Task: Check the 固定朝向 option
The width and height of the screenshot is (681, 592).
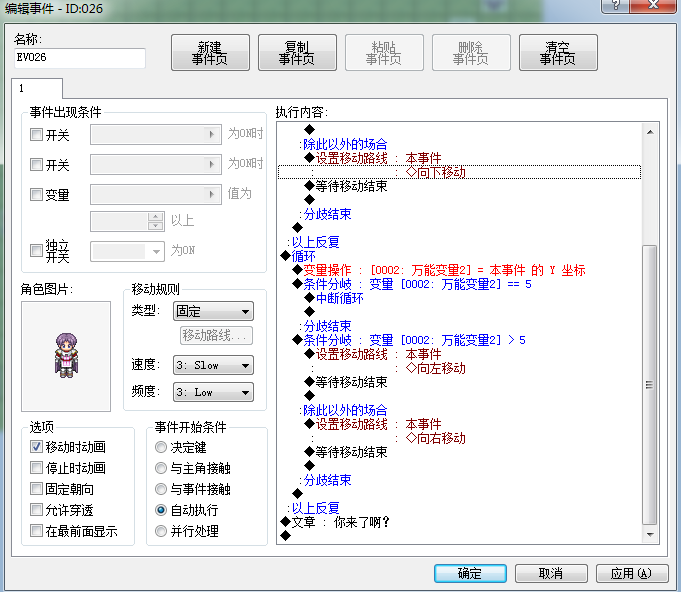Action: pyautogui.click(x=36, y=489)
